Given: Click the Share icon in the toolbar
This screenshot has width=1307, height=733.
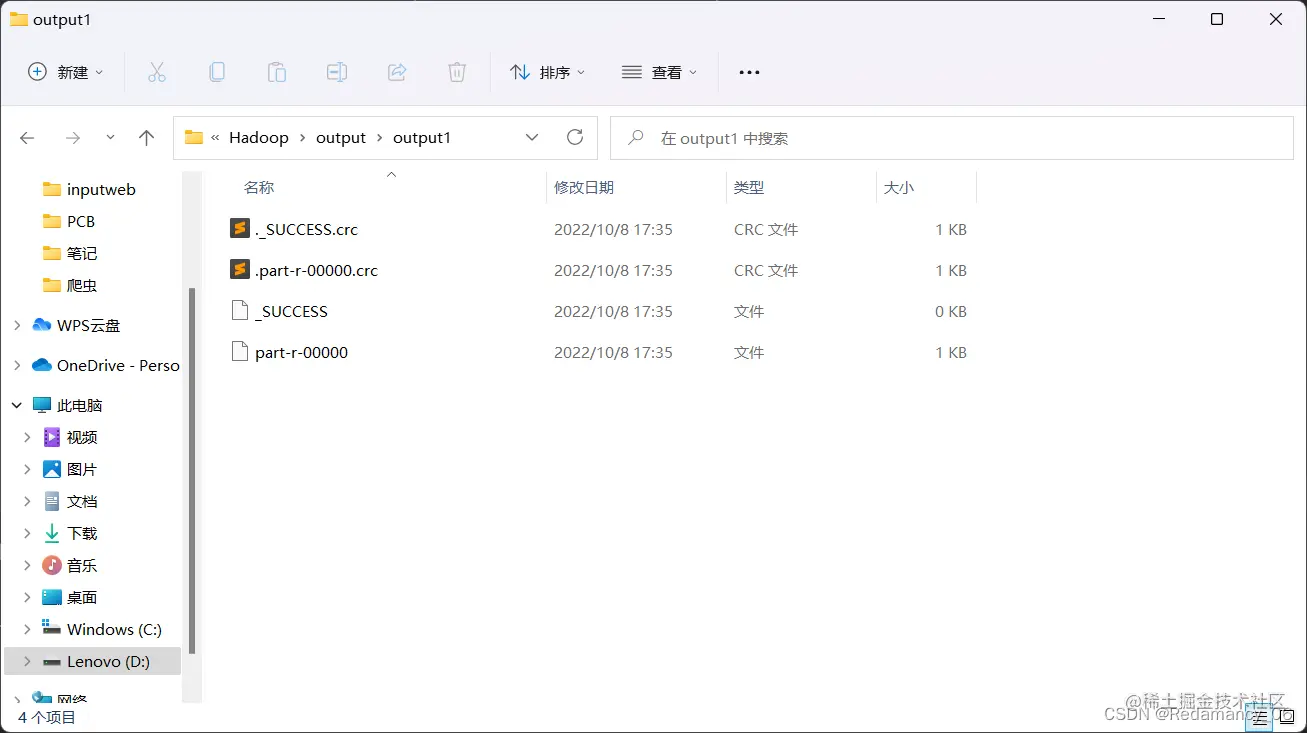Looking at the screenshot, I should [x=397, y=71].
